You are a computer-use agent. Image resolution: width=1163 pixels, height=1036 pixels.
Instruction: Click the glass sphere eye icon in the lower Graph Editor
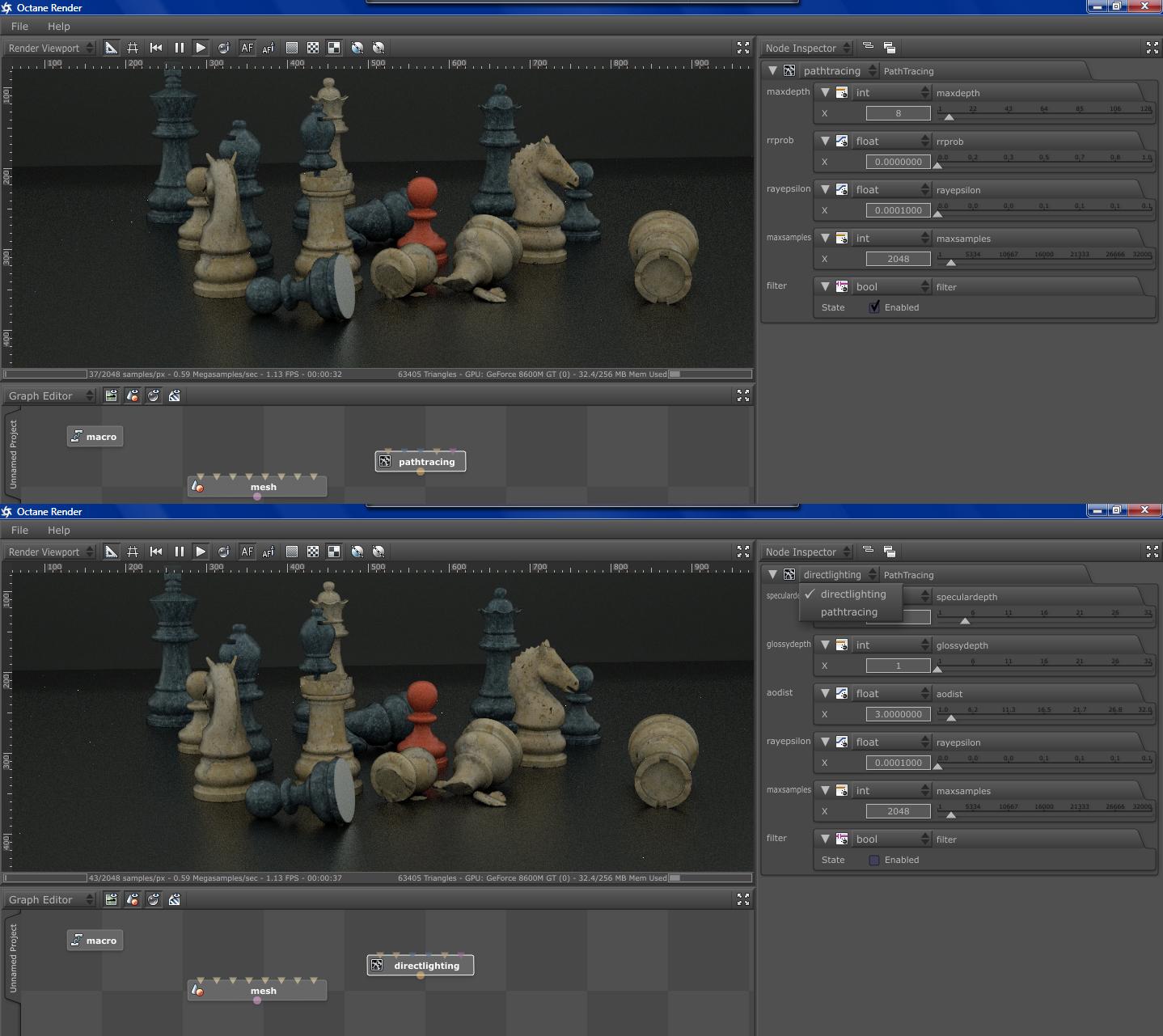coord(153,899)
